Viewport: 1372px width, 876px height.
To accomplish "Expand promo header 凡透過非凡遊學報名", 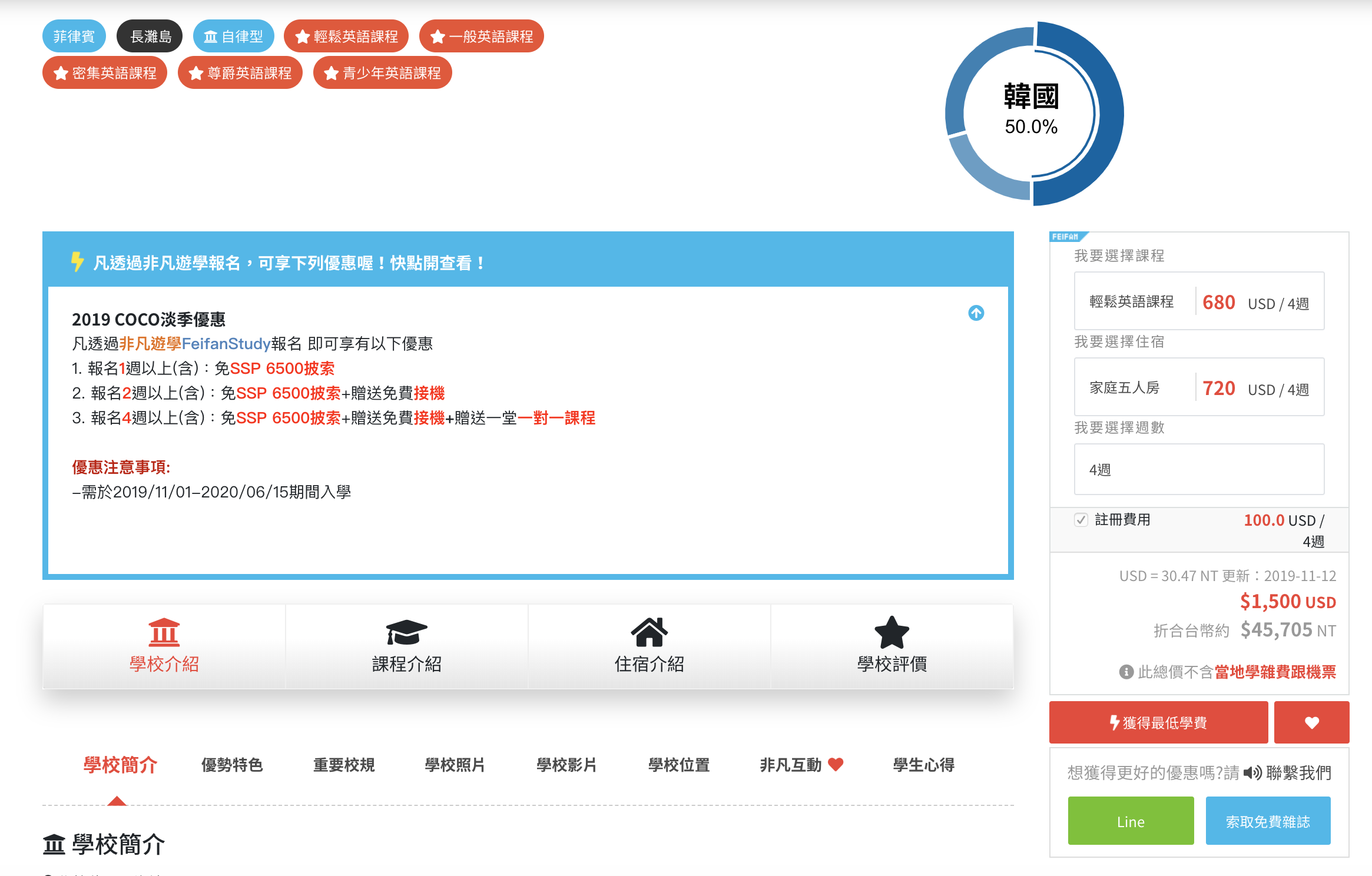I will [528, 263].
